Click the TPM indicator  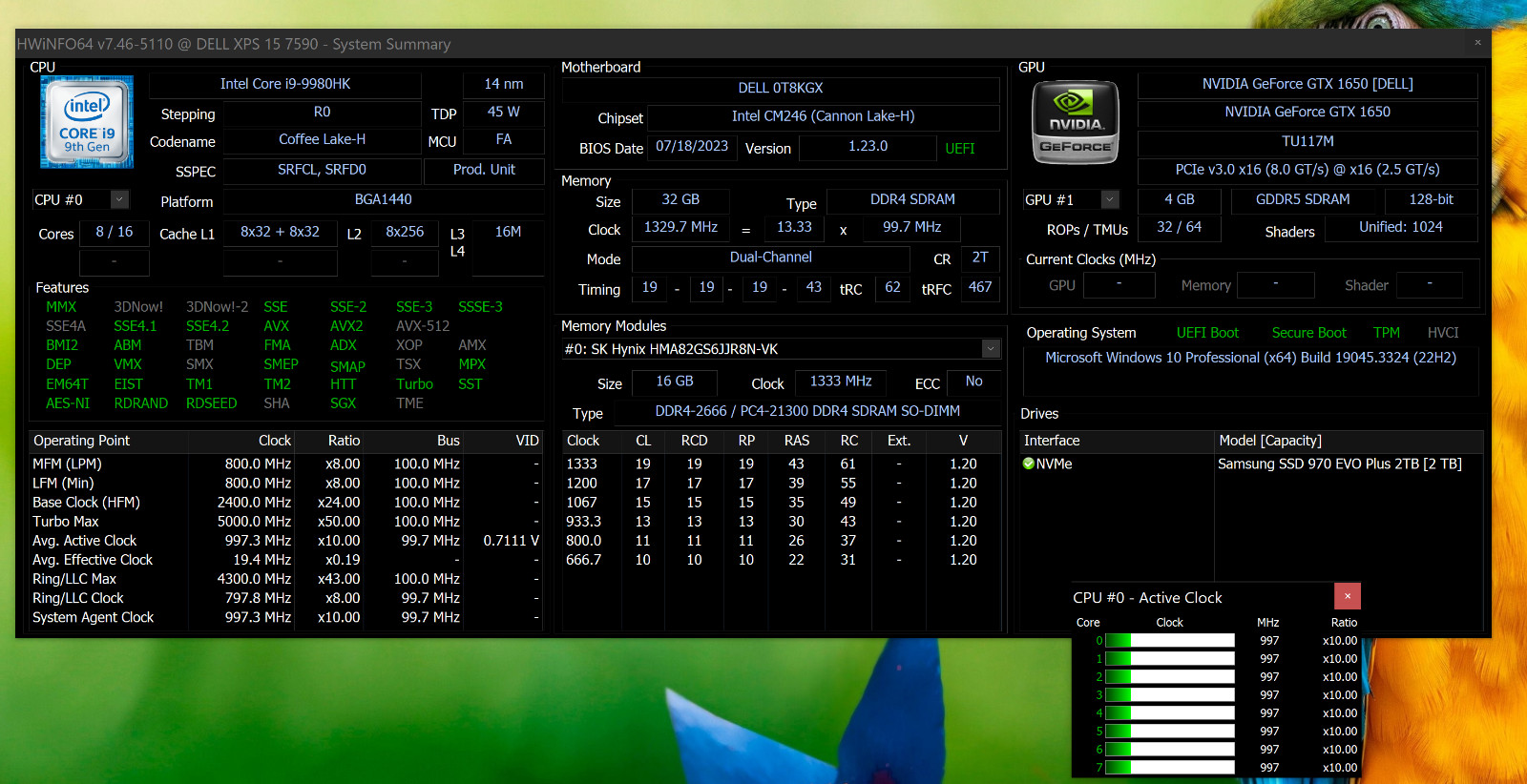(1386, 333)
